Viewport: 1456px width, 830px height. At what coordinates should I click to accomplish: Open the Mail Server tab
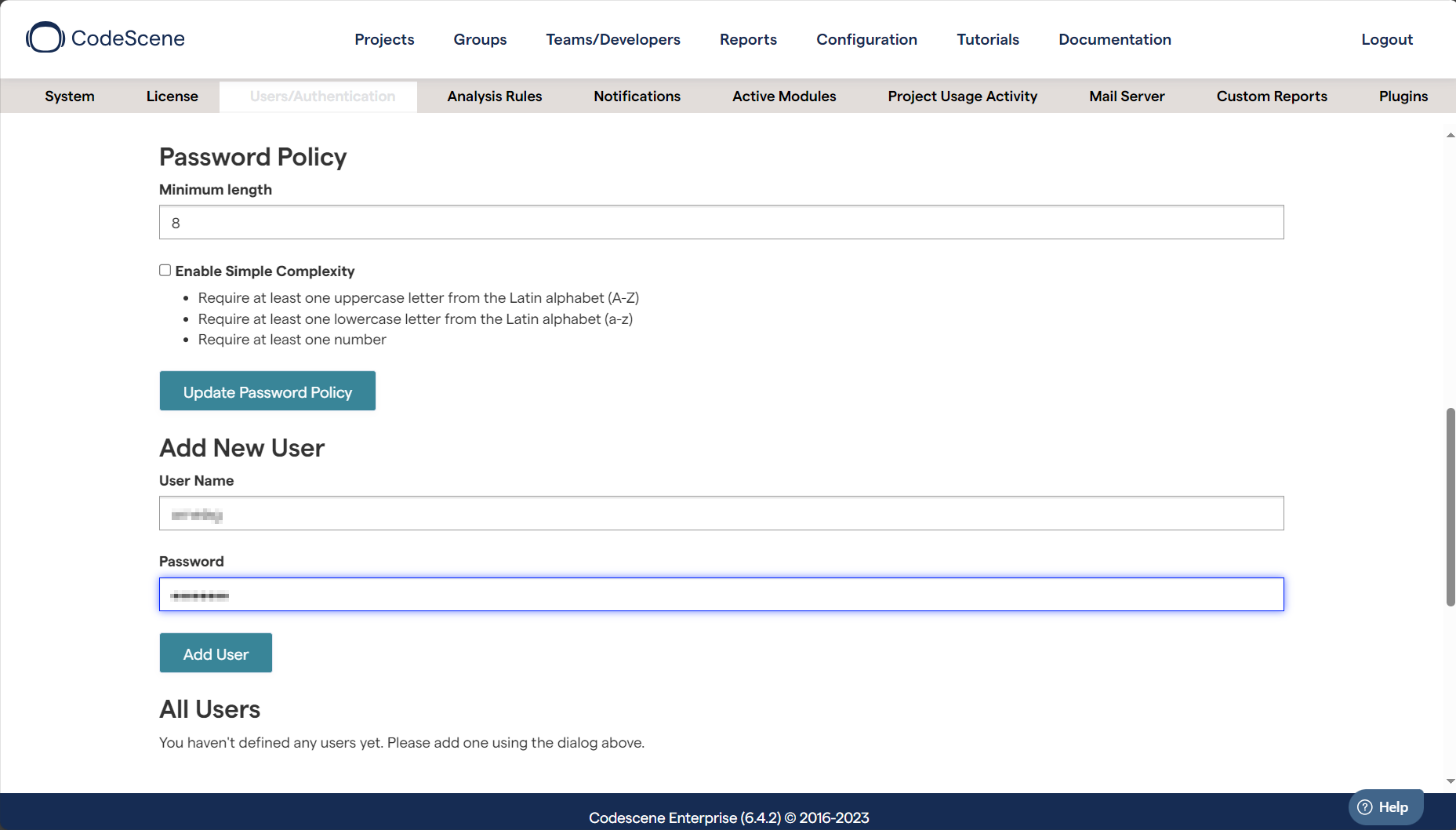(x=1127, y=96)
